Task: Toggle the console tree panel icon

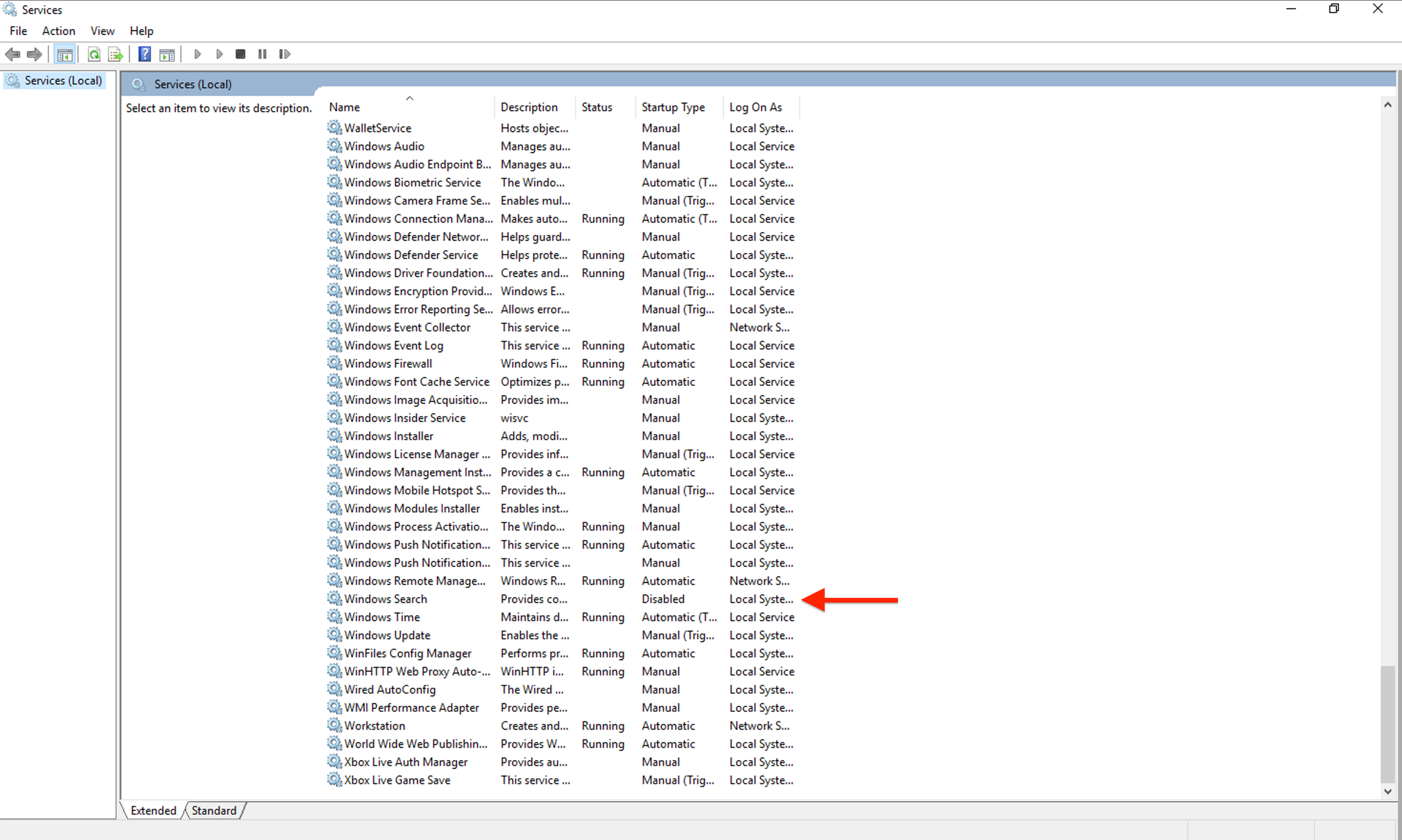Action: pos(65,54)
